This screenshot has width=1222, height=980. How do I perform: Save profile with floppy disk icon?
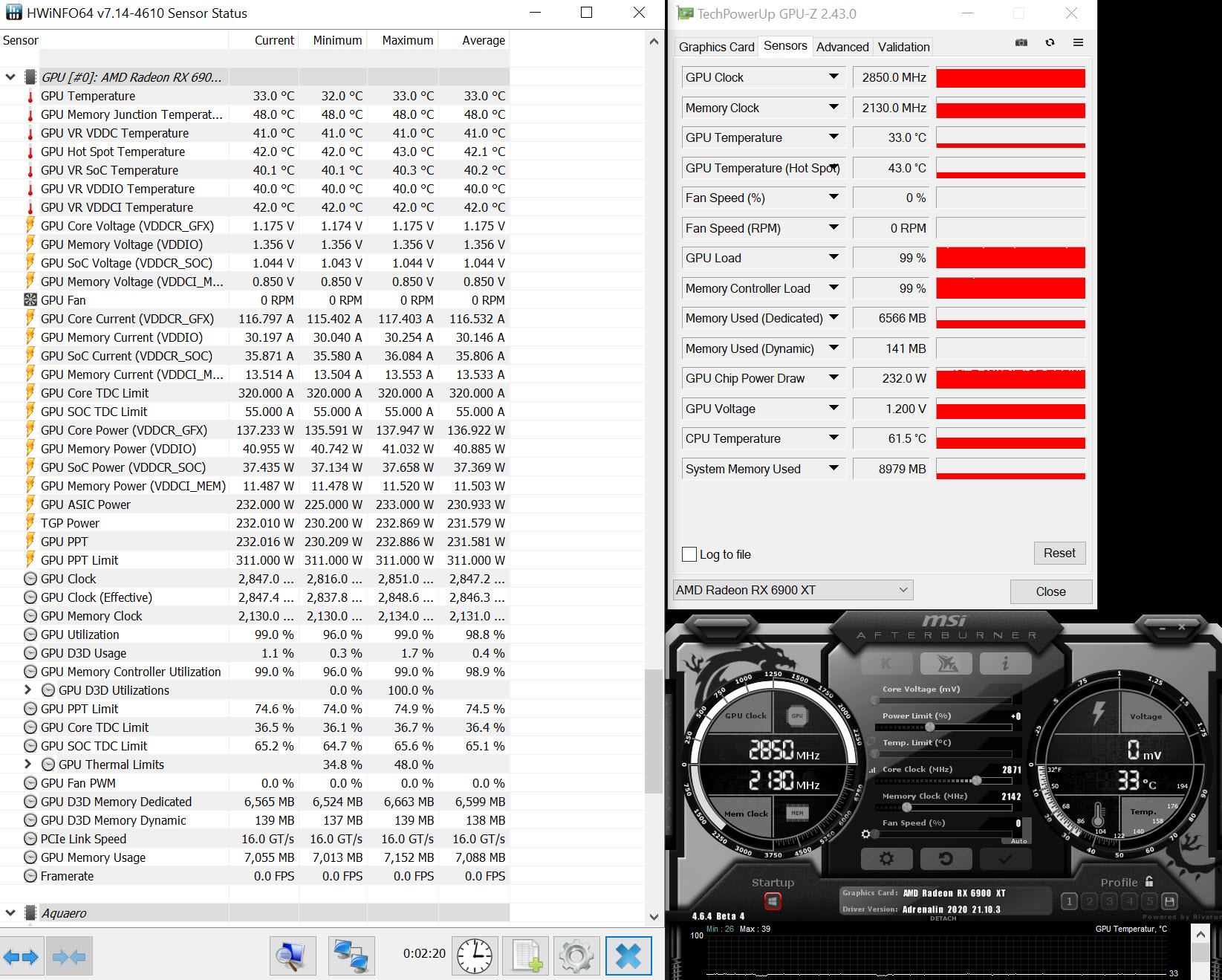(1169, 902)
